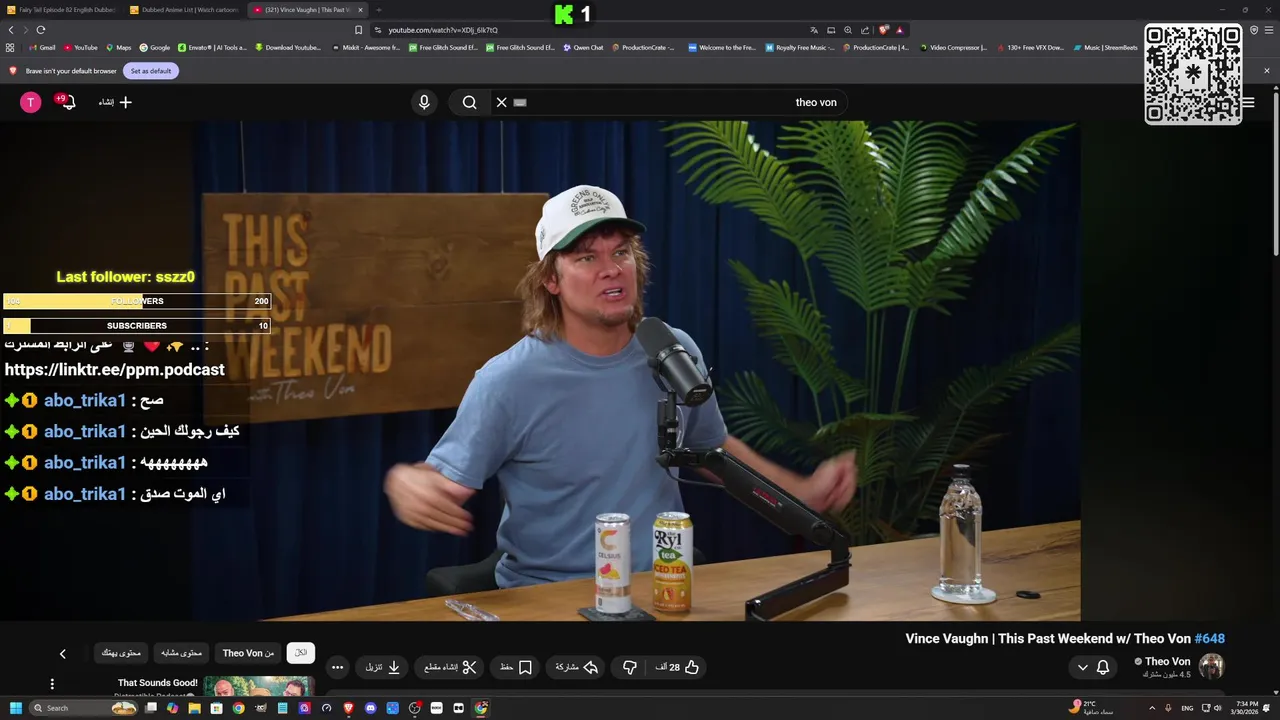Screen dimensions: 1280x720
Task: Click the Brave Shields lion icon
Action: pos(883,30)
